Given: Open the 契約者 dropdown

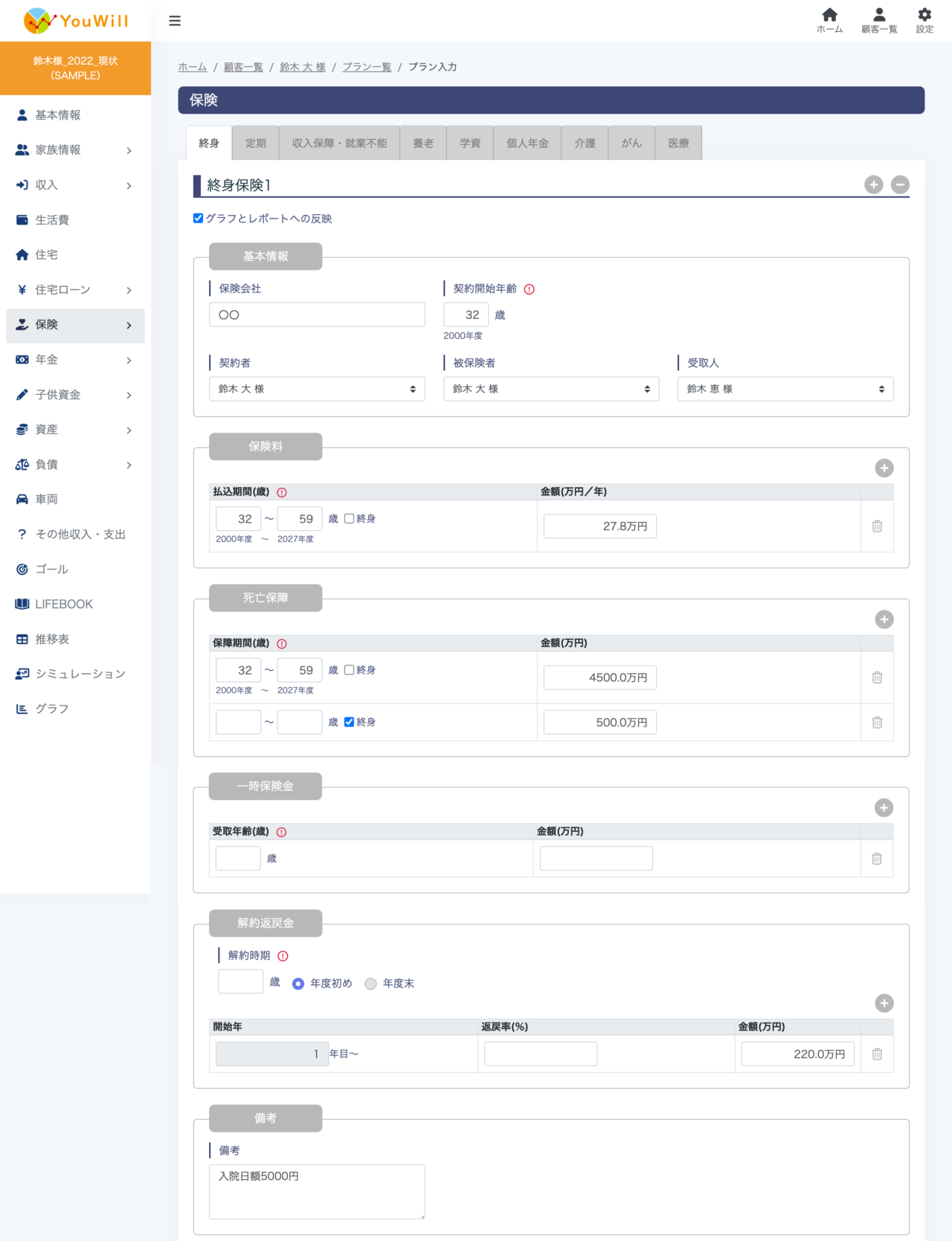Looking at the screenshot, I should (317, 389).
